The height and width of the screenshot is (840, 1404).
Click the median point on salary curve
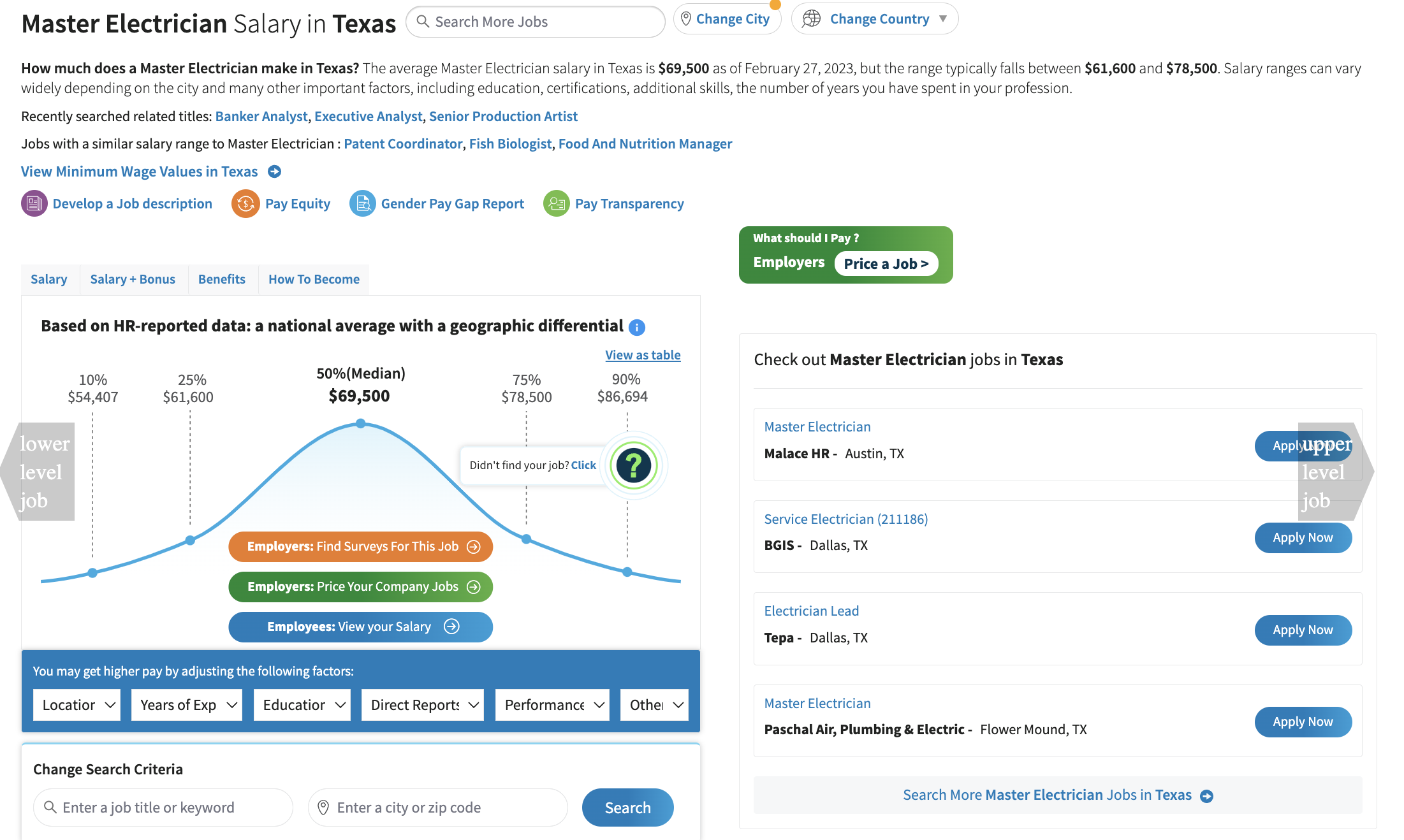[361, 424]
